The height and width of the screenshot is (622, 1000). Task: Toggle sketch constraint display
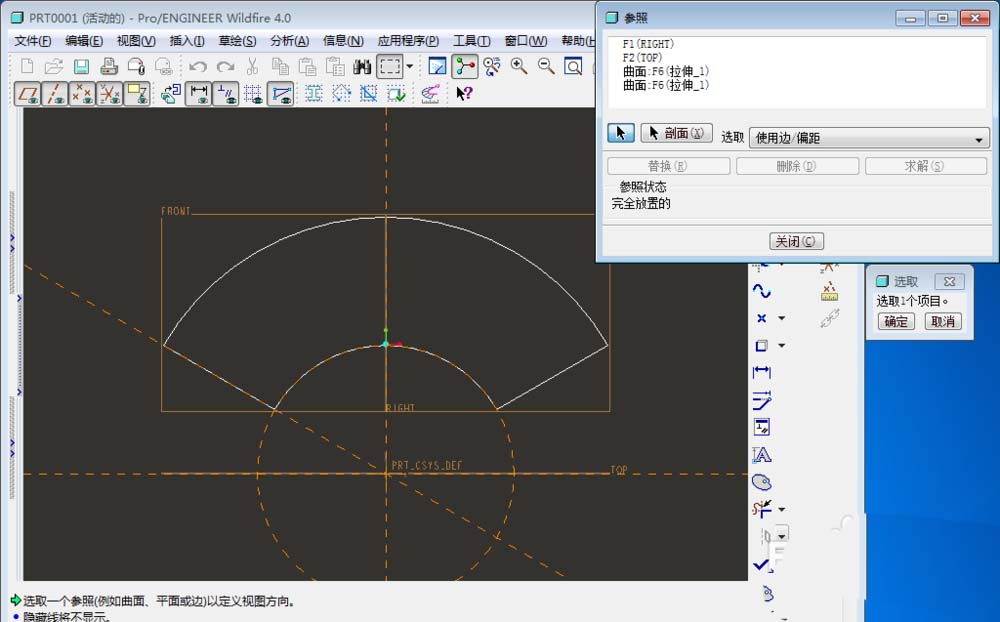[226, 94]
